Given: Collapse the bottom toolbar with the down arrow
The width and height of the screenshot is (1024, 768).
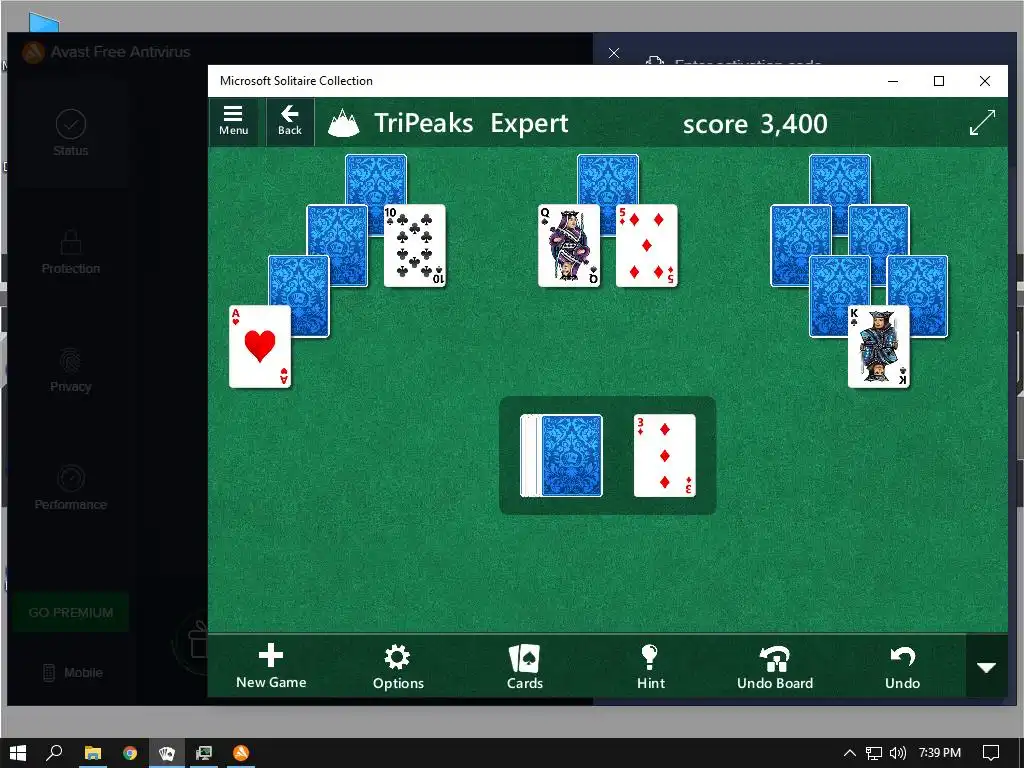Looking at the screenshot, I should pos(986,667).
